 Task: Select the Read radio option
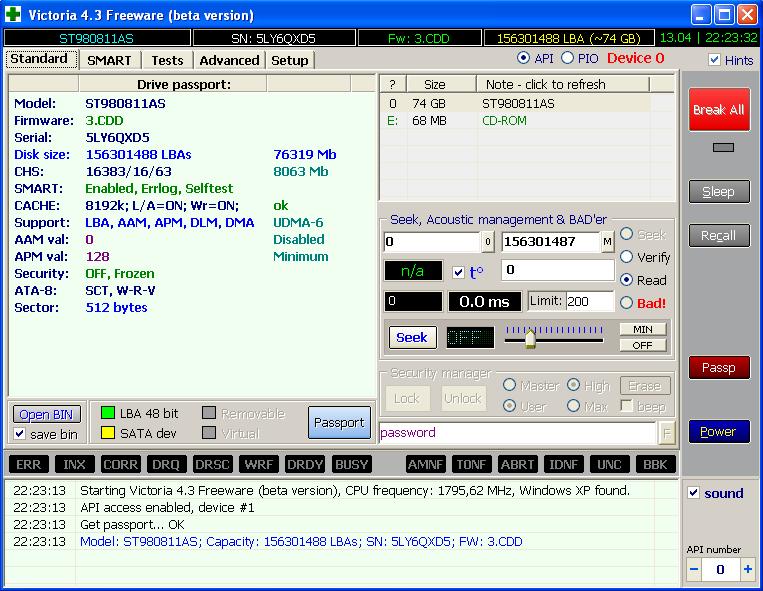(x=626, y=280)
